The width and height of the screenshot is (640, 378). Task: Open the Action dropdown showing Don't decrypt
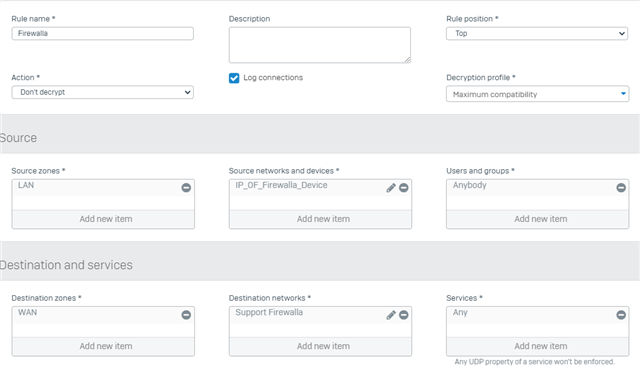[102, 92]
